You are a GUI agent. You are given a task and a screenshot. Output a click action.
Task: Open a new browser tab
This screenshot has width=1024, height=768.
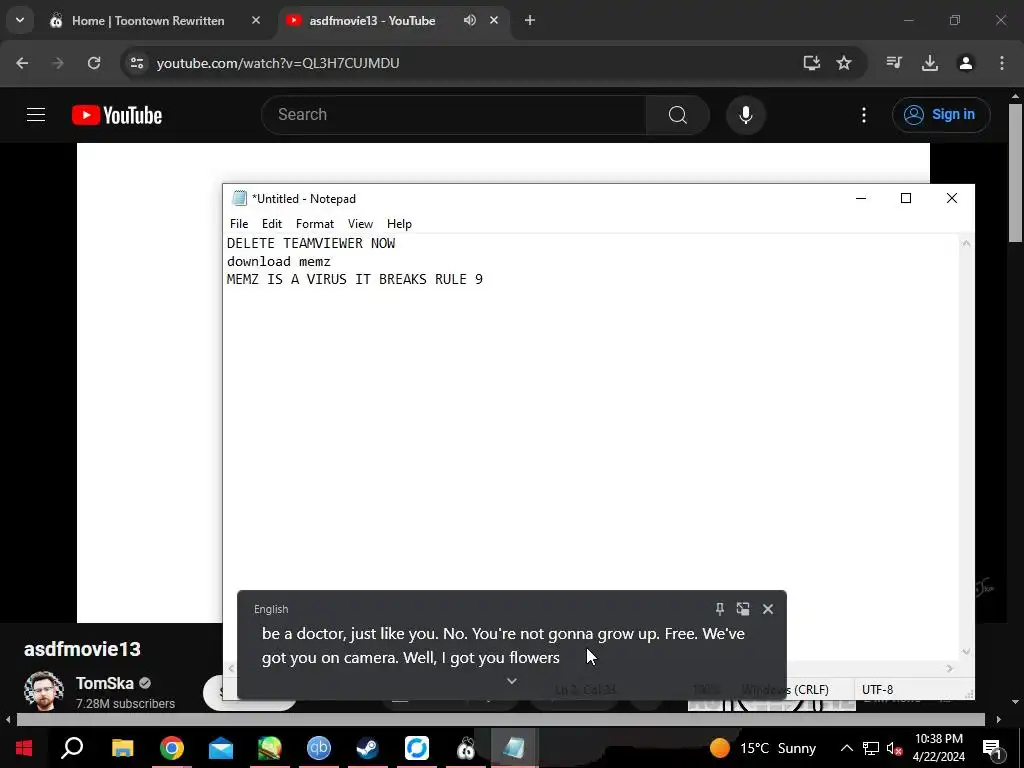tap(530, 20)
